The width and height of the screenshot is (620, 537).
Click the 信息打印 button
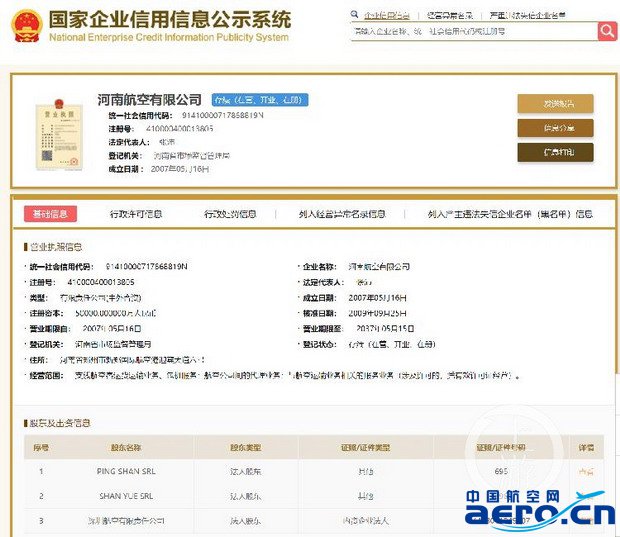click(x=555, y=152)
